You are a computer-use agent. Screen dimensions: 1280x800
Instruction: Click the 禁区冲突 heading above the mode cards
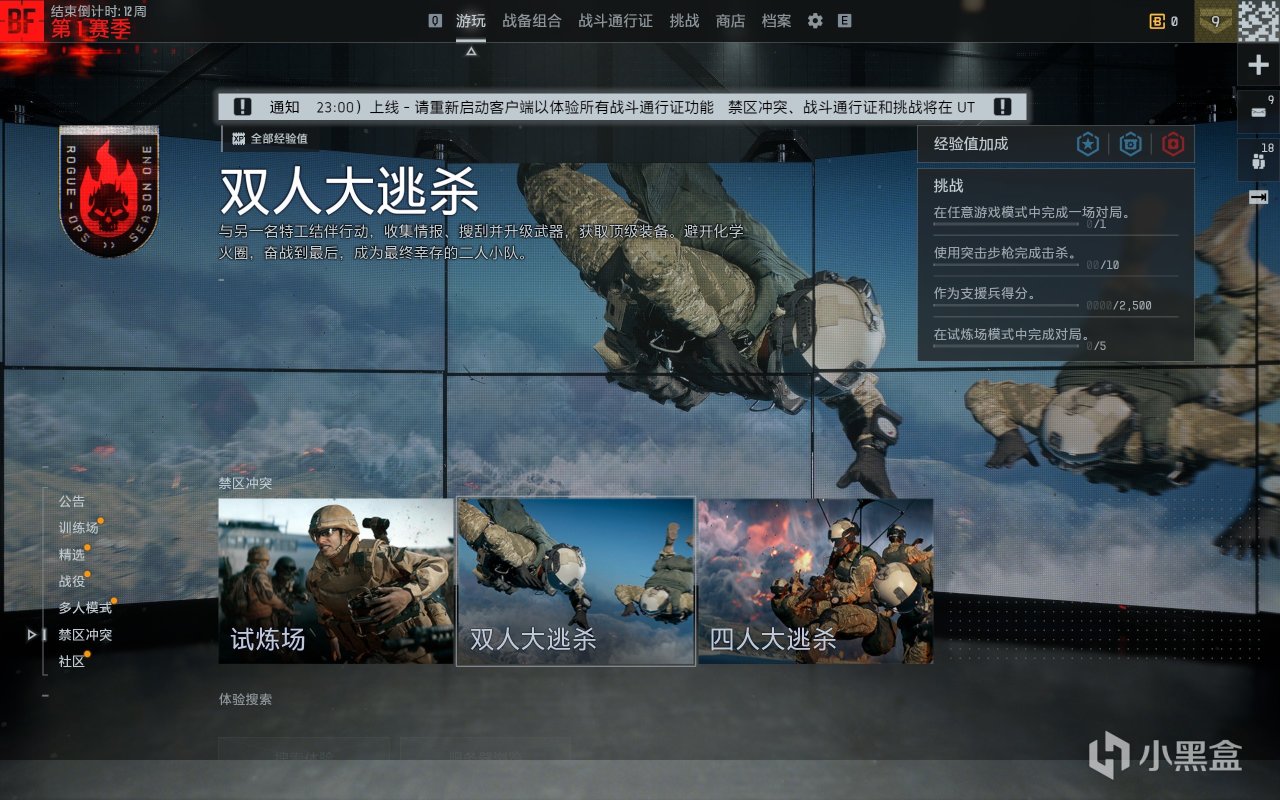coord(245,483)
